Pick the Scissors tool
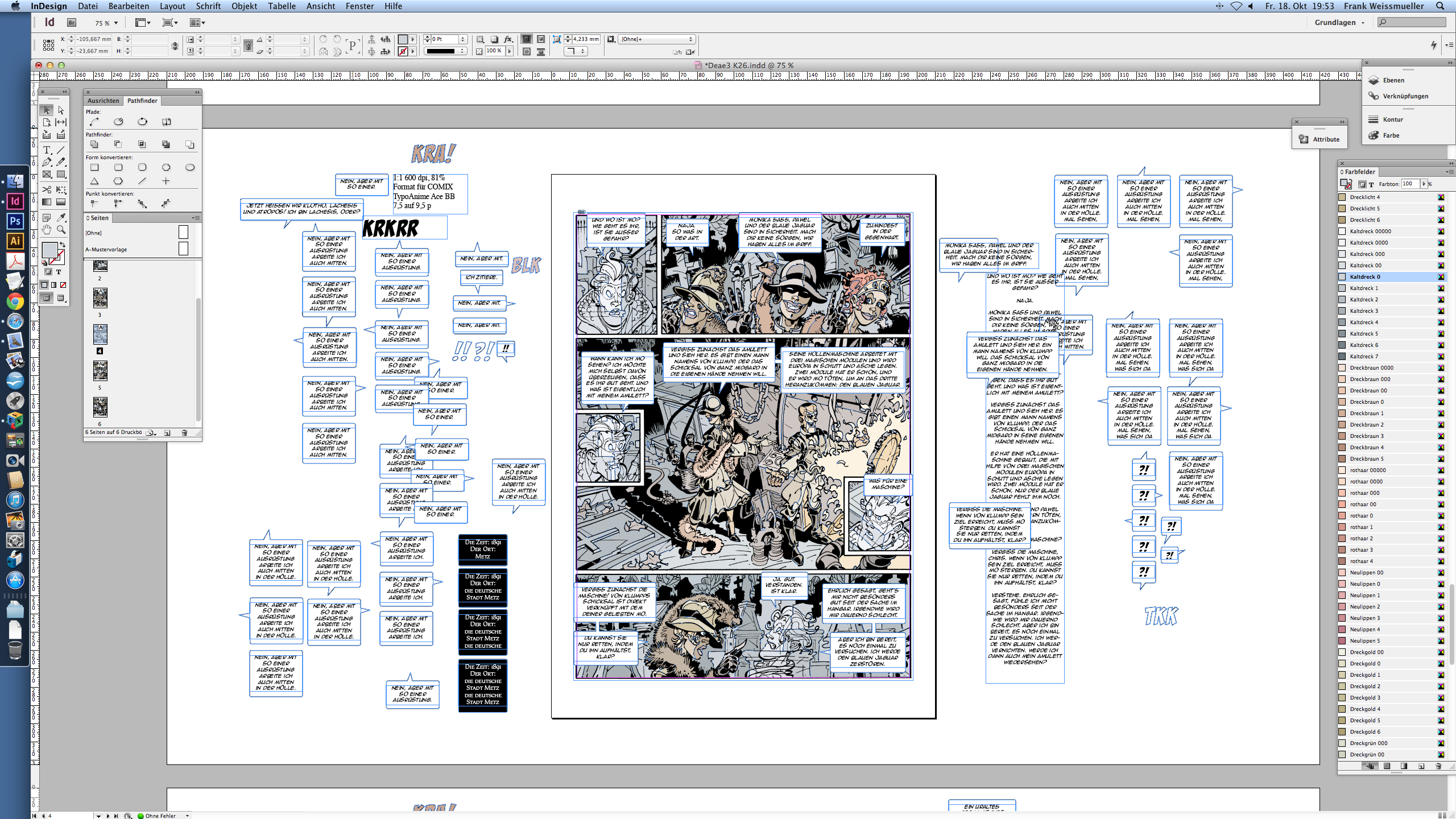Viewport: 1456px width, 819px height. coord(47,189)
